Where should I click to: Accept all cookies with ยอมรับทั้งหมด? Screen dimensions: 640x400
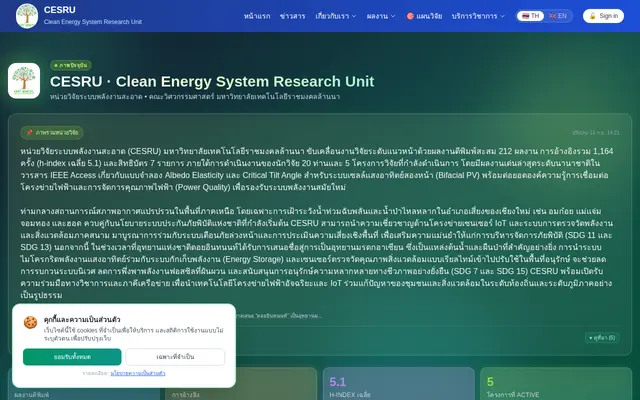tap(72, 357)
